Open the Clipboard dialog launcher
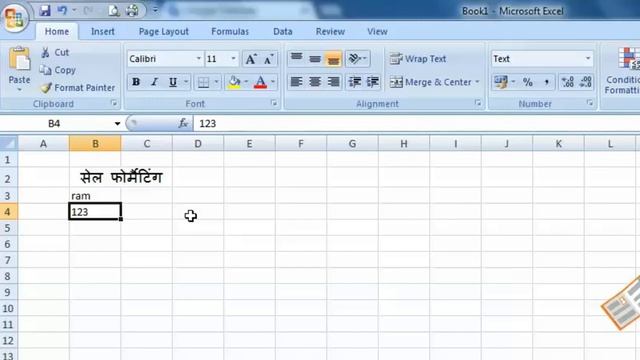 [x=114, y=103]
